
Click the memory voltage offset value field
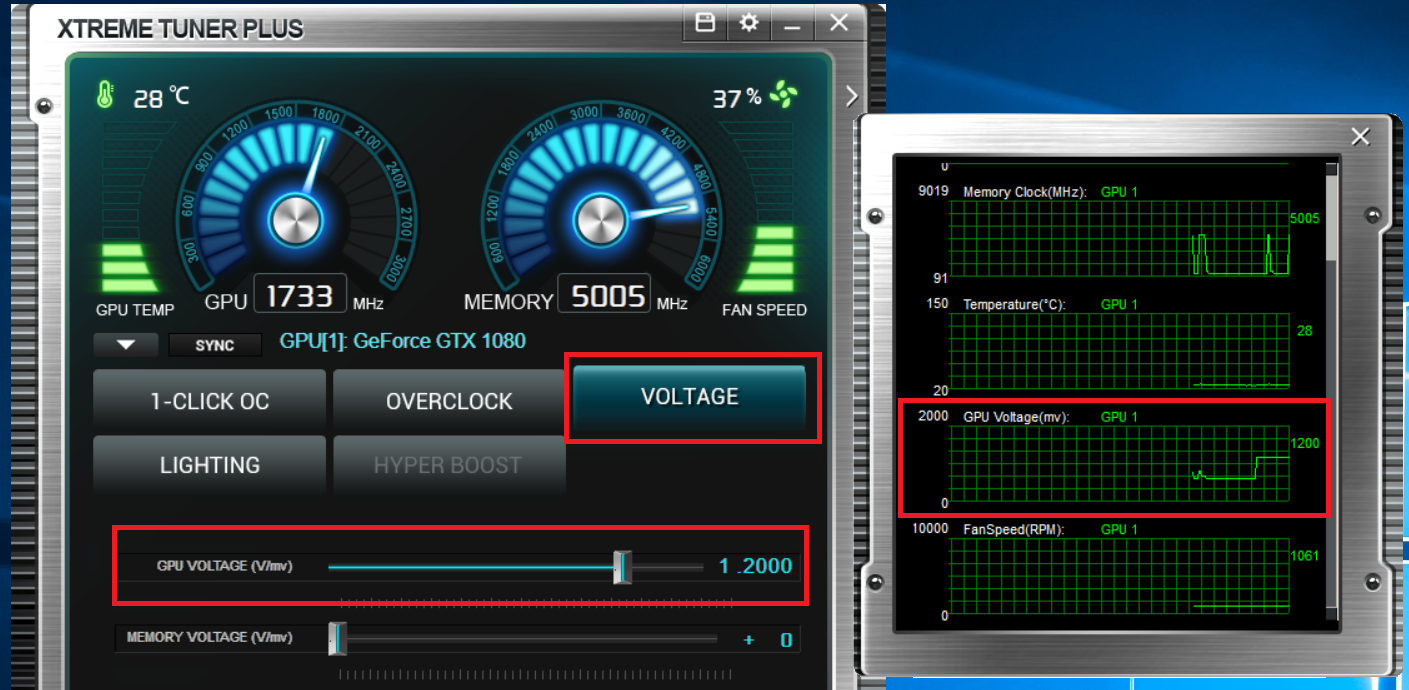(767, 640)
